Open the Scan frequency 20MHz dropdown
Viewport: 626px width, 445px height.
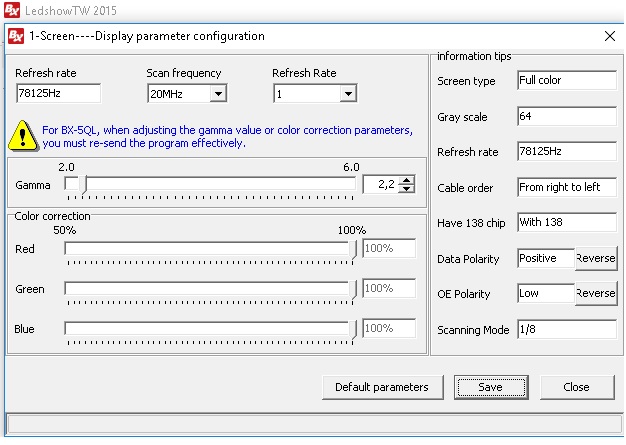218,94
